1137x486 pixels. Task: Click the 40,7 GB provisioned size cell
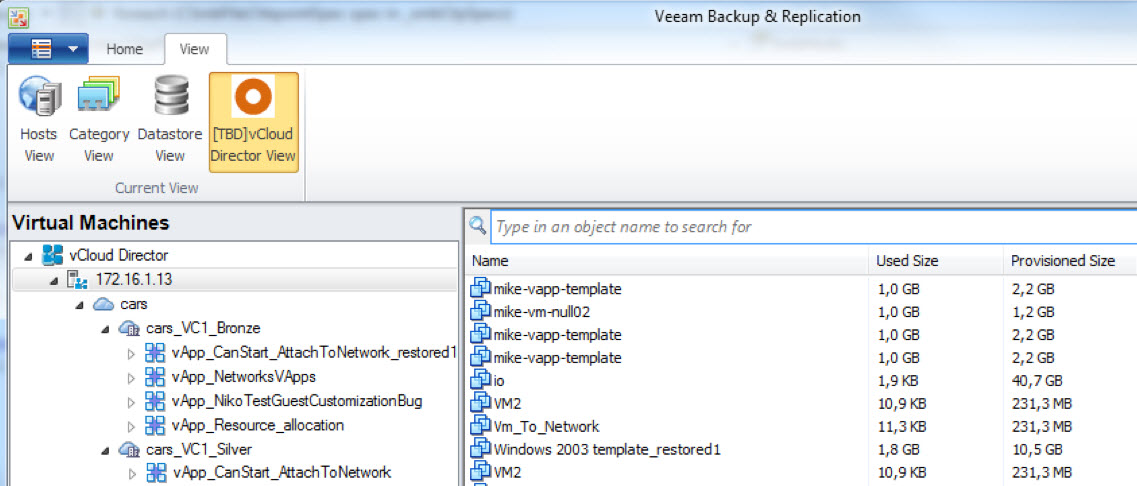[x=1037, y=381]
